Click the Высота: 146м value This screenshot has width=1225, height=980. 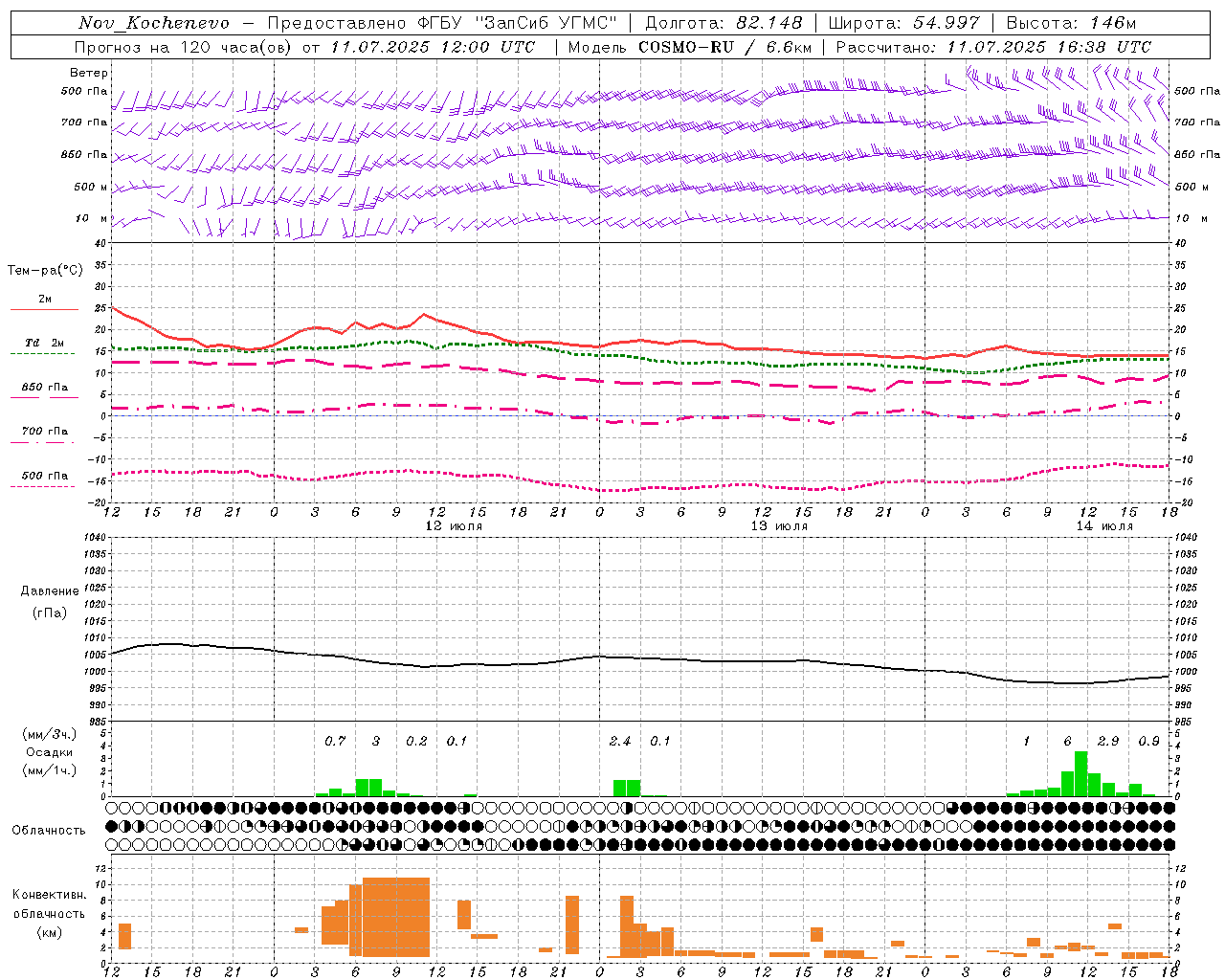coord(1071,23)
